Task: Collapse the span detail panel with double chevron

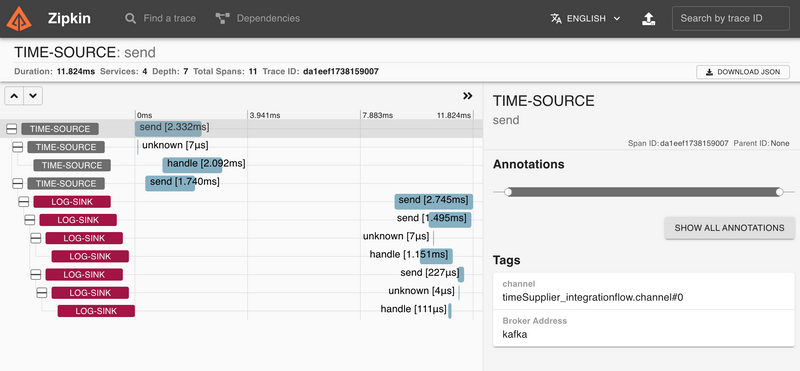Action: [467, 95]
